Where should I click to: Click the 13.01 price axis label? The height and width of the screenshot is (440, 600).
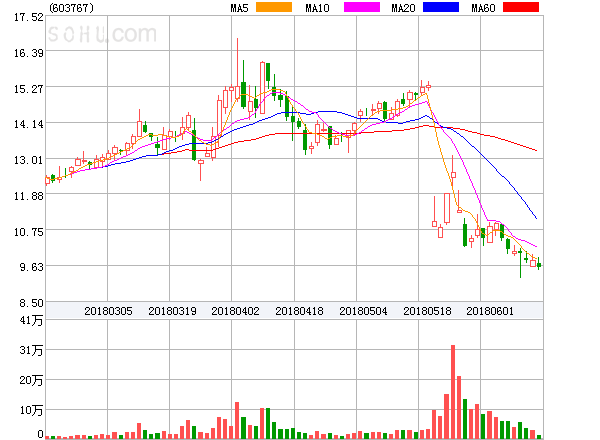click(29, 160)
